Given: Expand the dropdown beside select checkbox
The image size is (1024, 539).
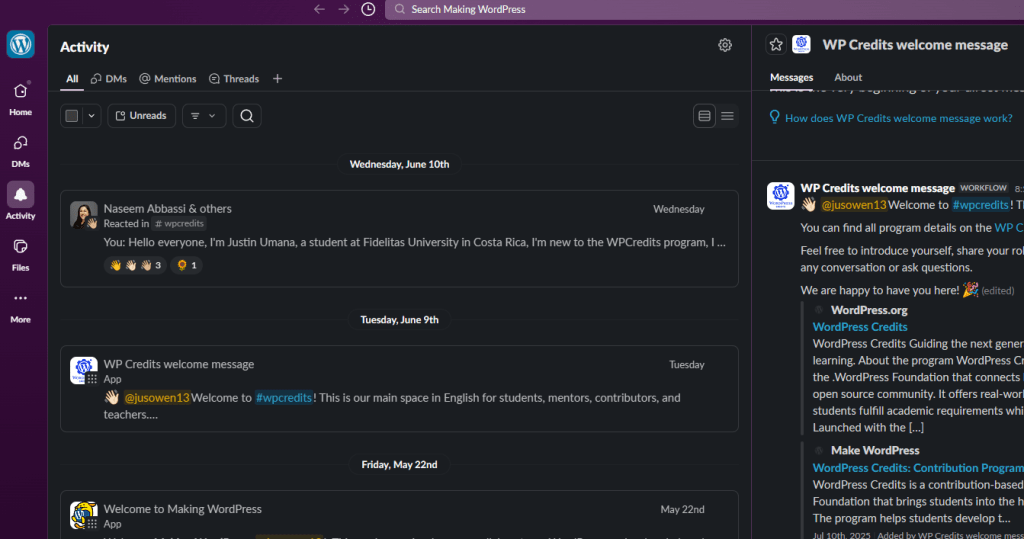Looking at the screenshot, I should coord(91,116).
